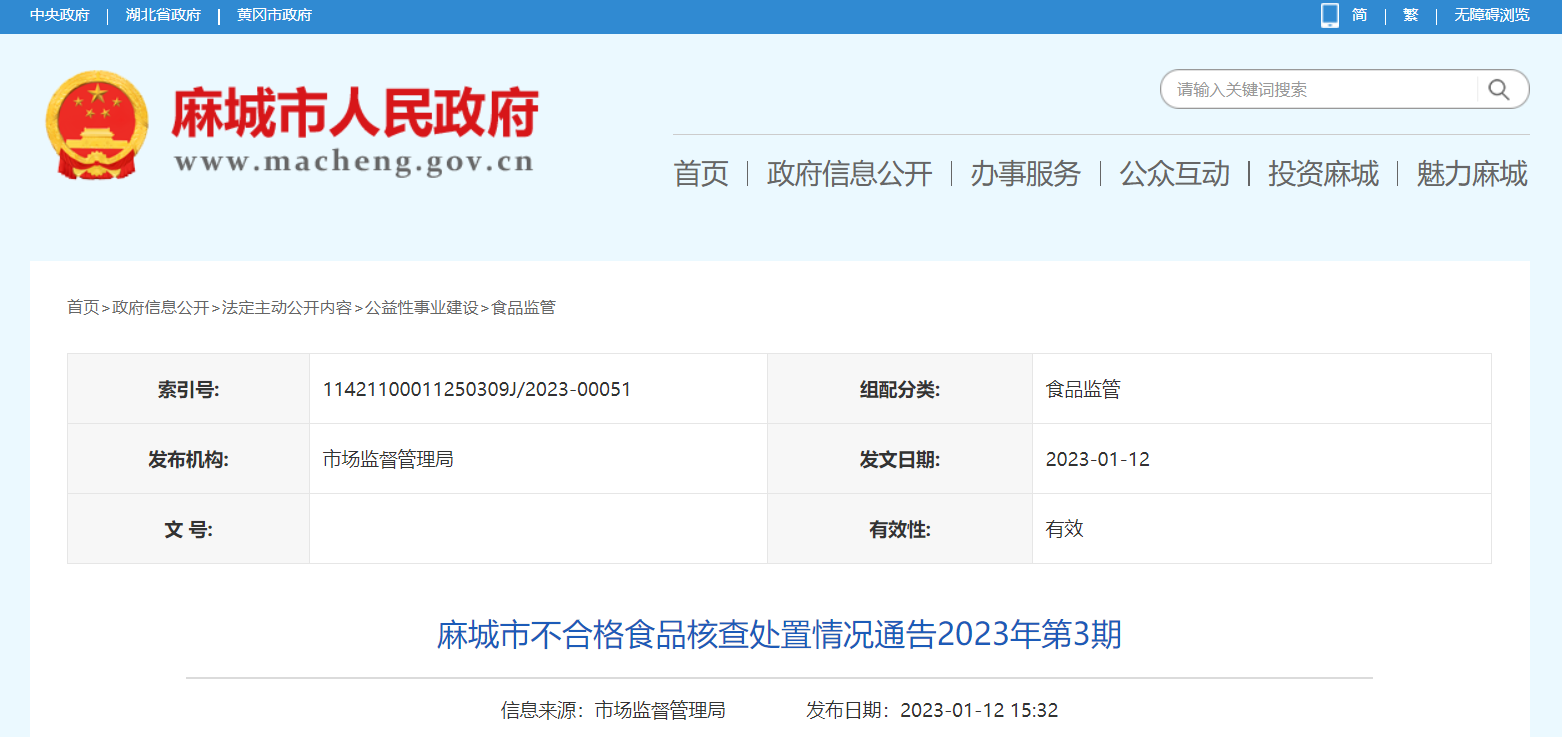Viewport: 1562px width, 737px height.
Task: Switch to traditional Chinese (繁)
Action: [1410, 15]
